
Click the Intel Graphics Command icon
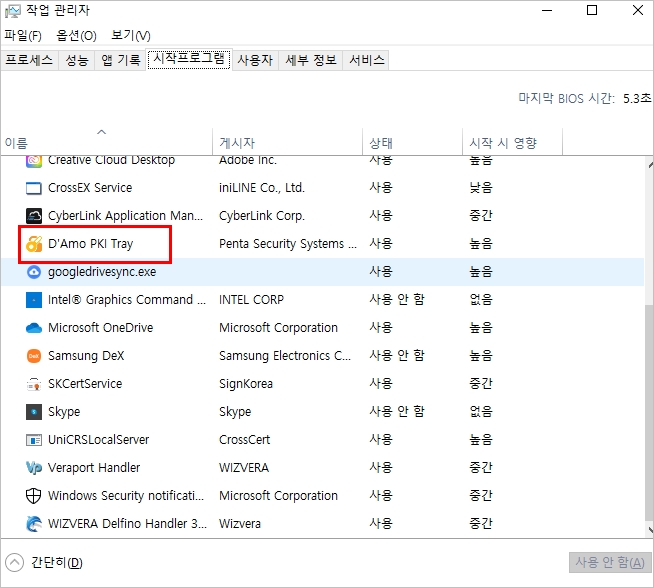pyautogui.click(x=34, y=300)
